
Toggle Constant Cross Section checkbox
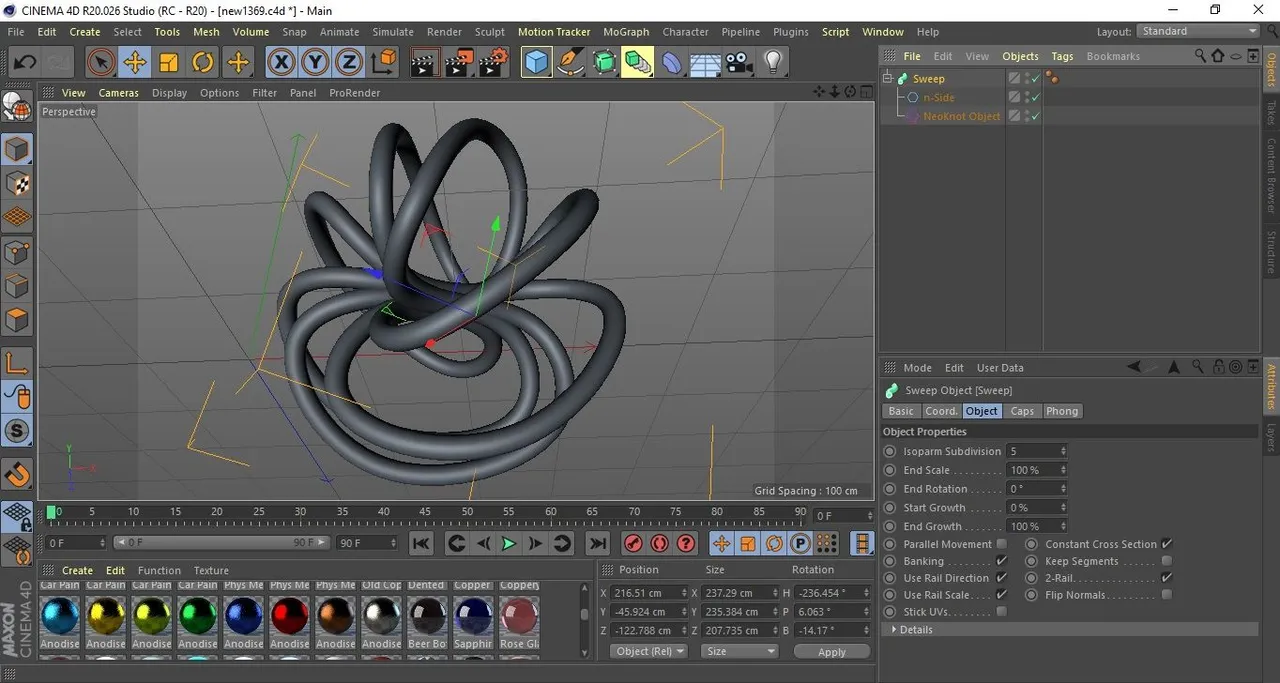[1166, 544]
